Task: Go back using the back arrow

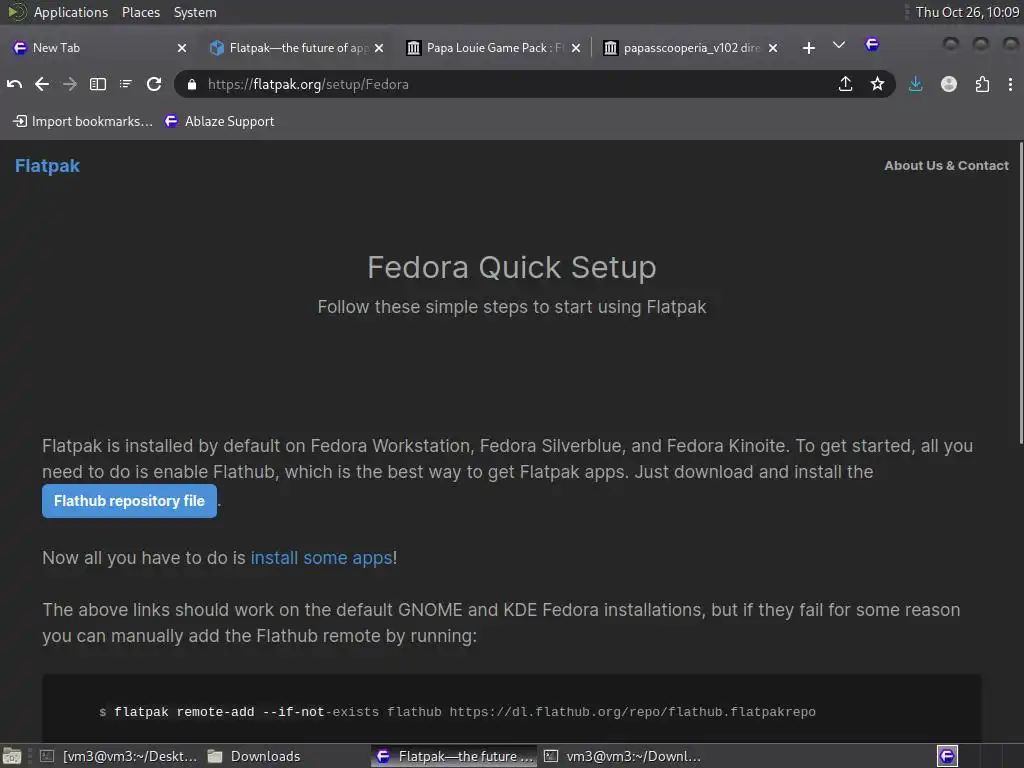Action: (42, 84)
